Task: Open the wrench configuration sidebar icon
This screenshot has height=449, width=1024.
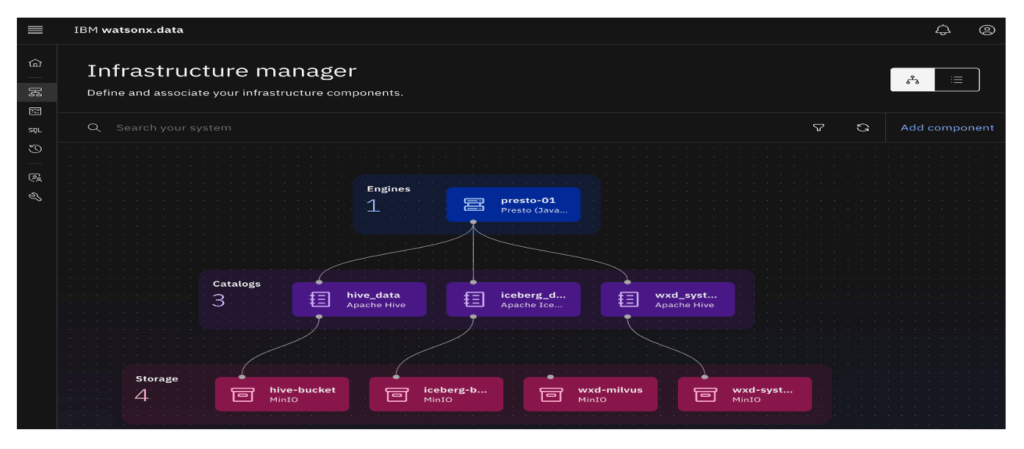Action: coord(35,196)
